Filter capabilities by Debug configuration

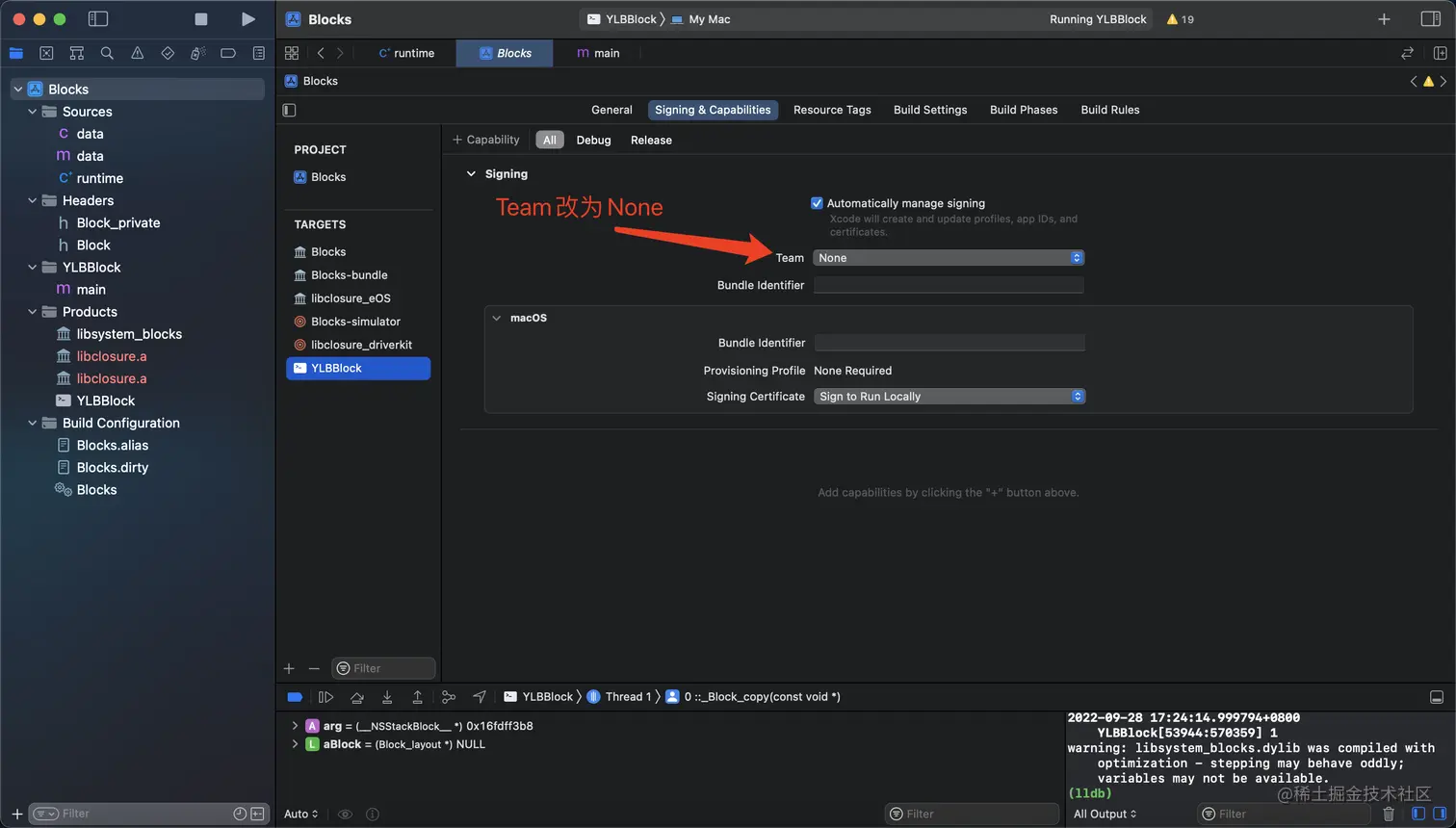(x=593, y=140)
